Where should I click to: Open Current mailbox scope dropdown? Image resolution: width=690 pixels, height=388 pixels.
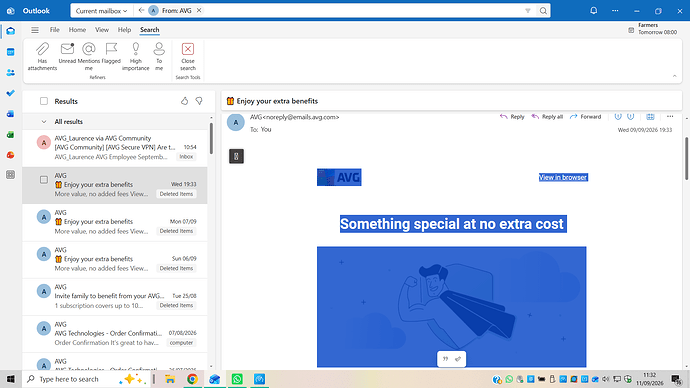[x=101, y=11]
